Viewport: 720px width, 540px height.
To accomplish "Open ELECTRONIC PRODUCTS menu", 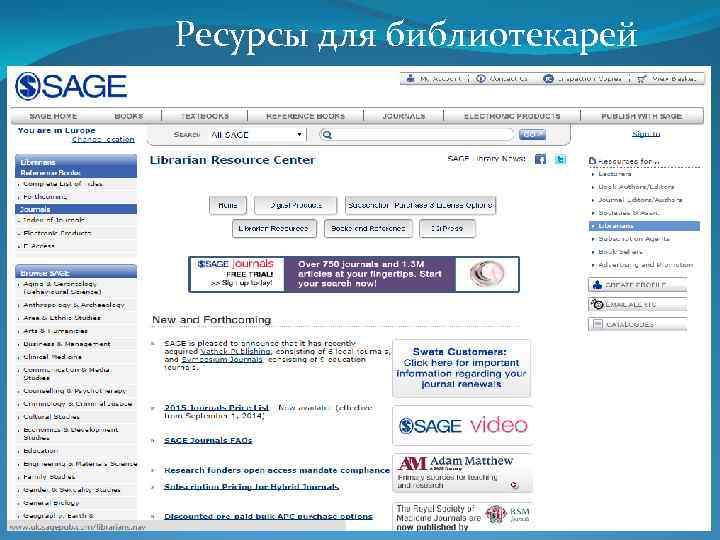I will (x=512, y=116).
